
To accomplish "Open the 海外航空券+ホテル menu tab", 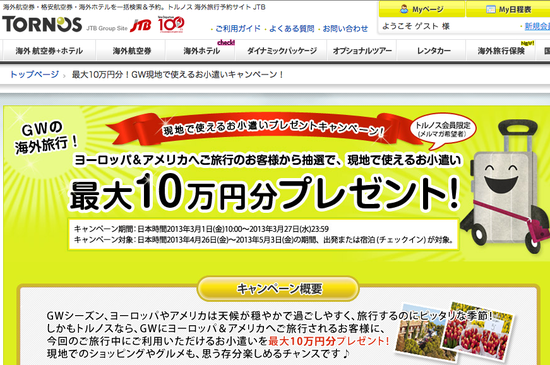I will point(49,50).
